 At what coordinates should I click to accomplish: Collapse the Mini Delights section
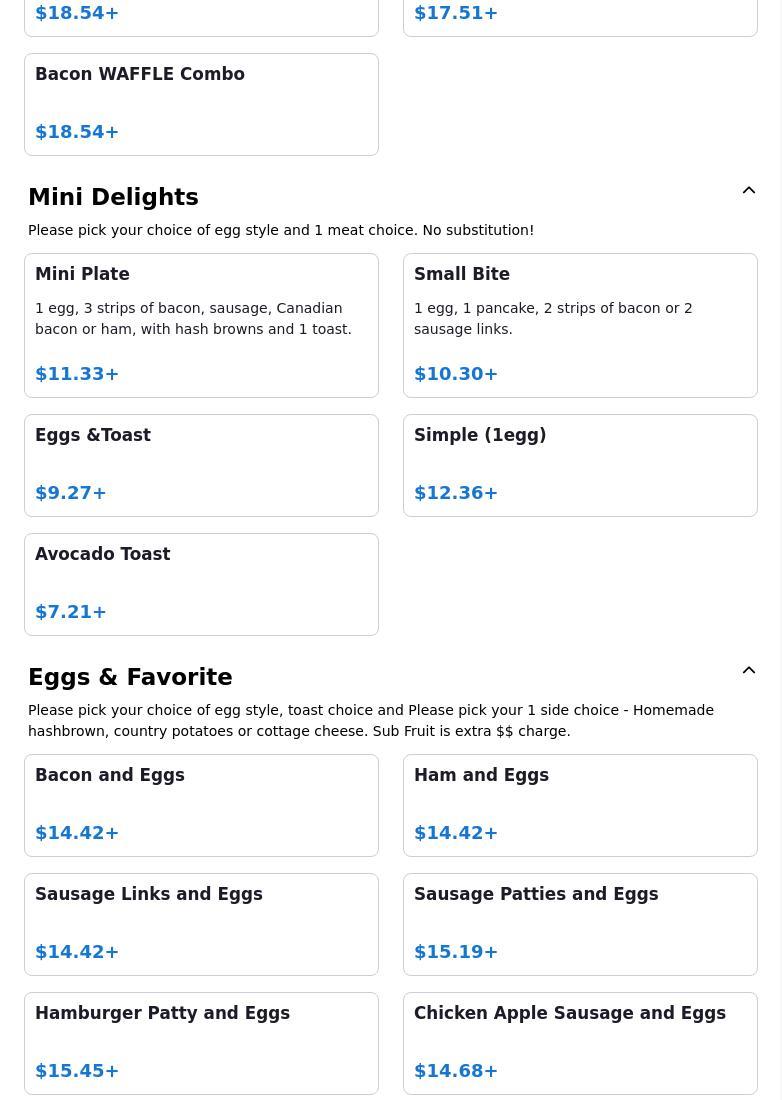coord(749,191)
